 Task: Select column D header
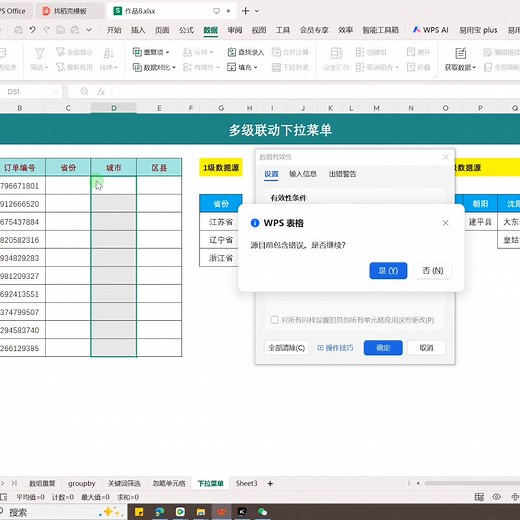click(114, 108)
